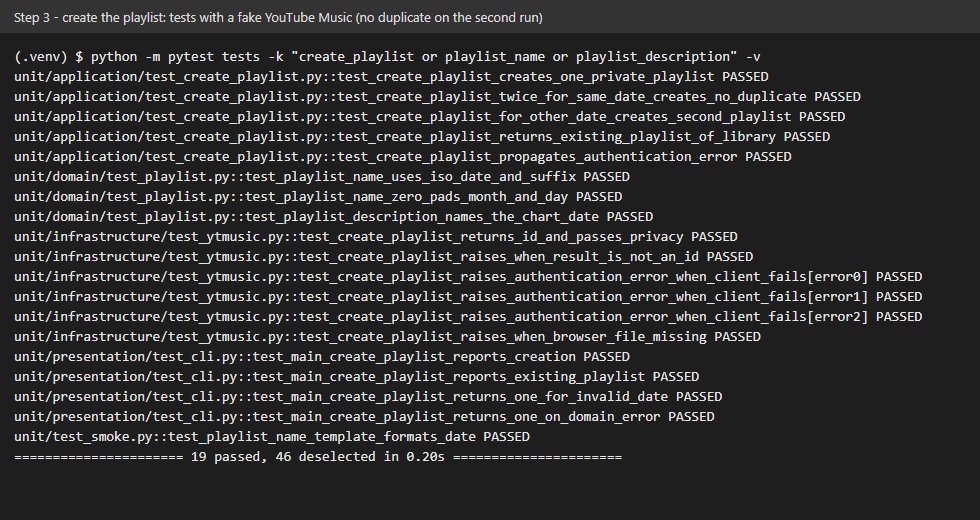The image size is (980, 520).
Task: Click test_create_playlist_twice_for_same_date_creates_no_duplicate line
Action: coord(438,96)
